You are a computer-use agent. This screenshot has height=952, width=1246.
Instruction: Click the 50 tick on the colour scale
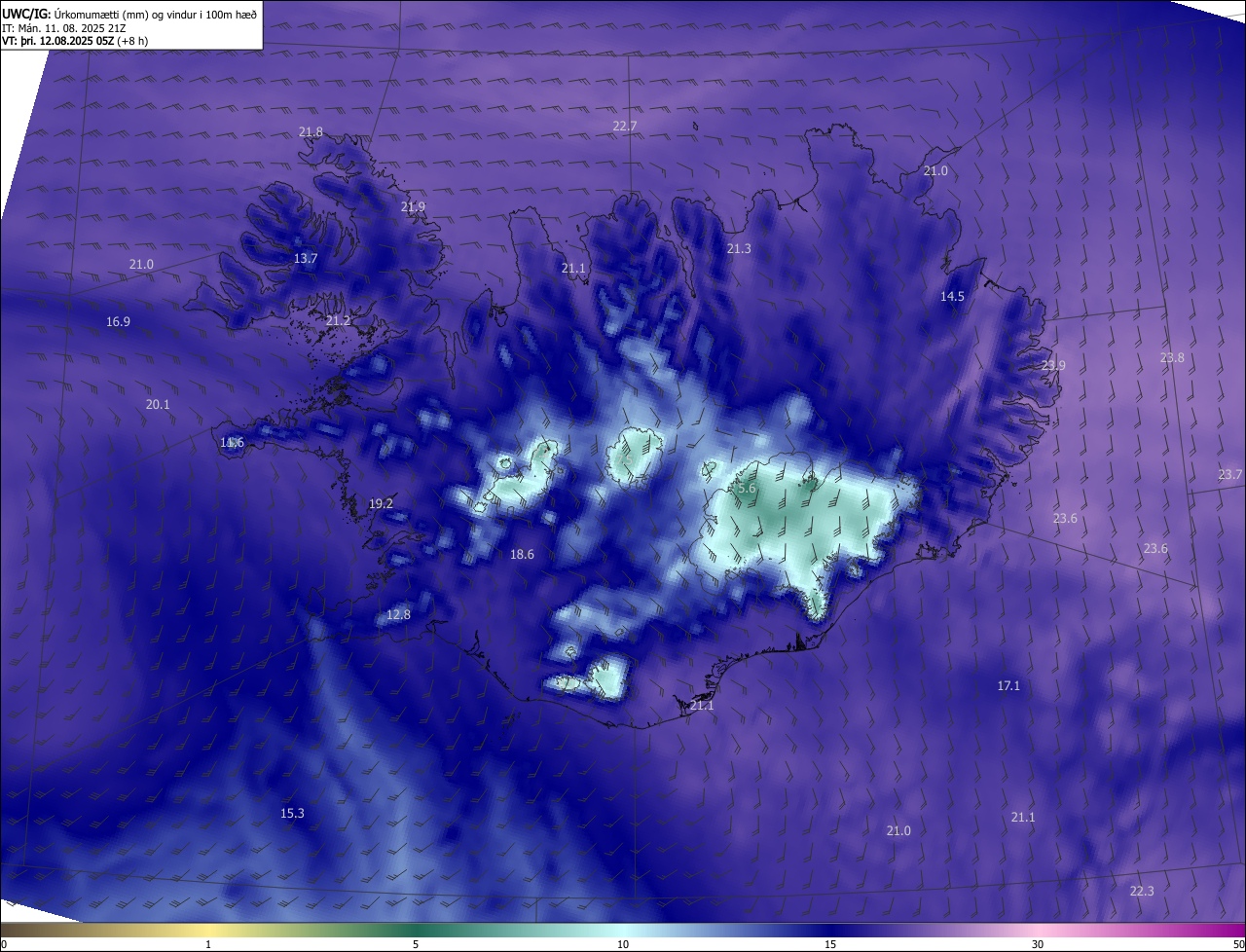tap(1238, 944)
